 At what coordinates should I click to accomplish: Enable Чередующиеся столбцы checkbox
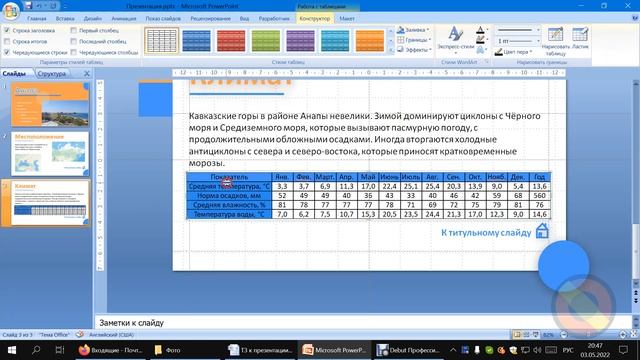coord(73,52)
